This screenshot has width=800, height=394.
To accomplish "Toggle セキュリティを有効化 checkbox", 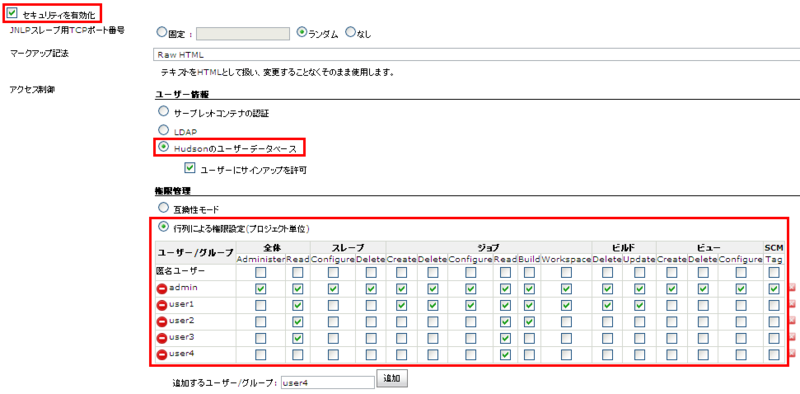I will tap(12, 12).
